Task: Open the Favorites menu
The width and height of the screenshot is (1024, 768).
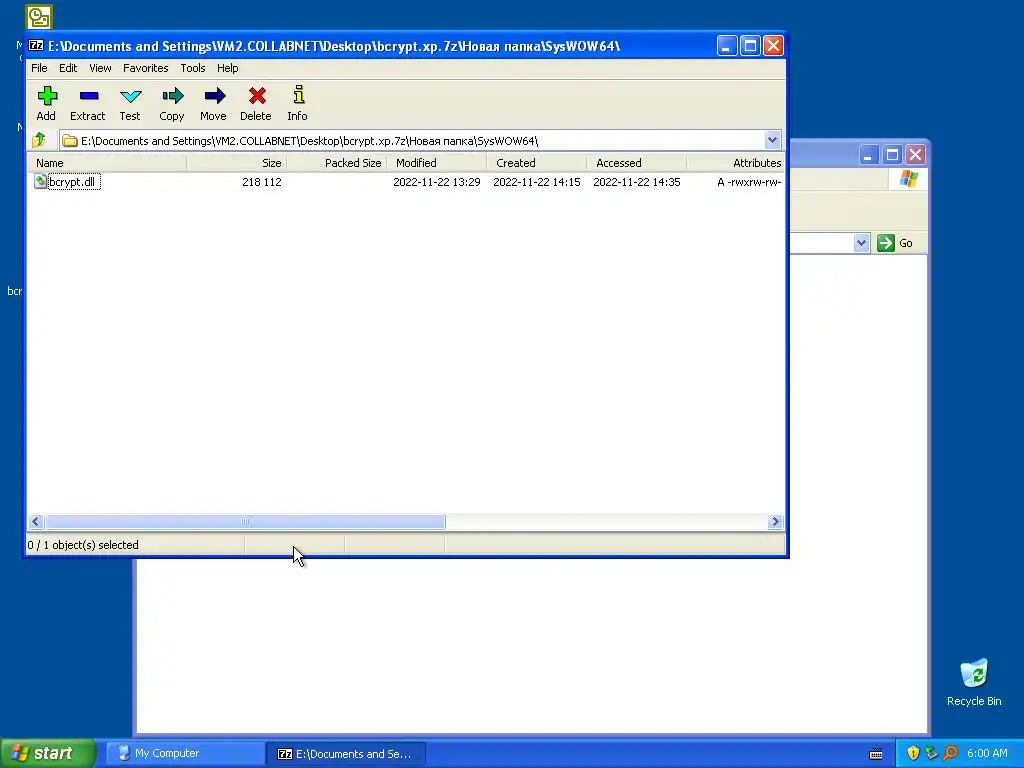Action: [146, 68]
